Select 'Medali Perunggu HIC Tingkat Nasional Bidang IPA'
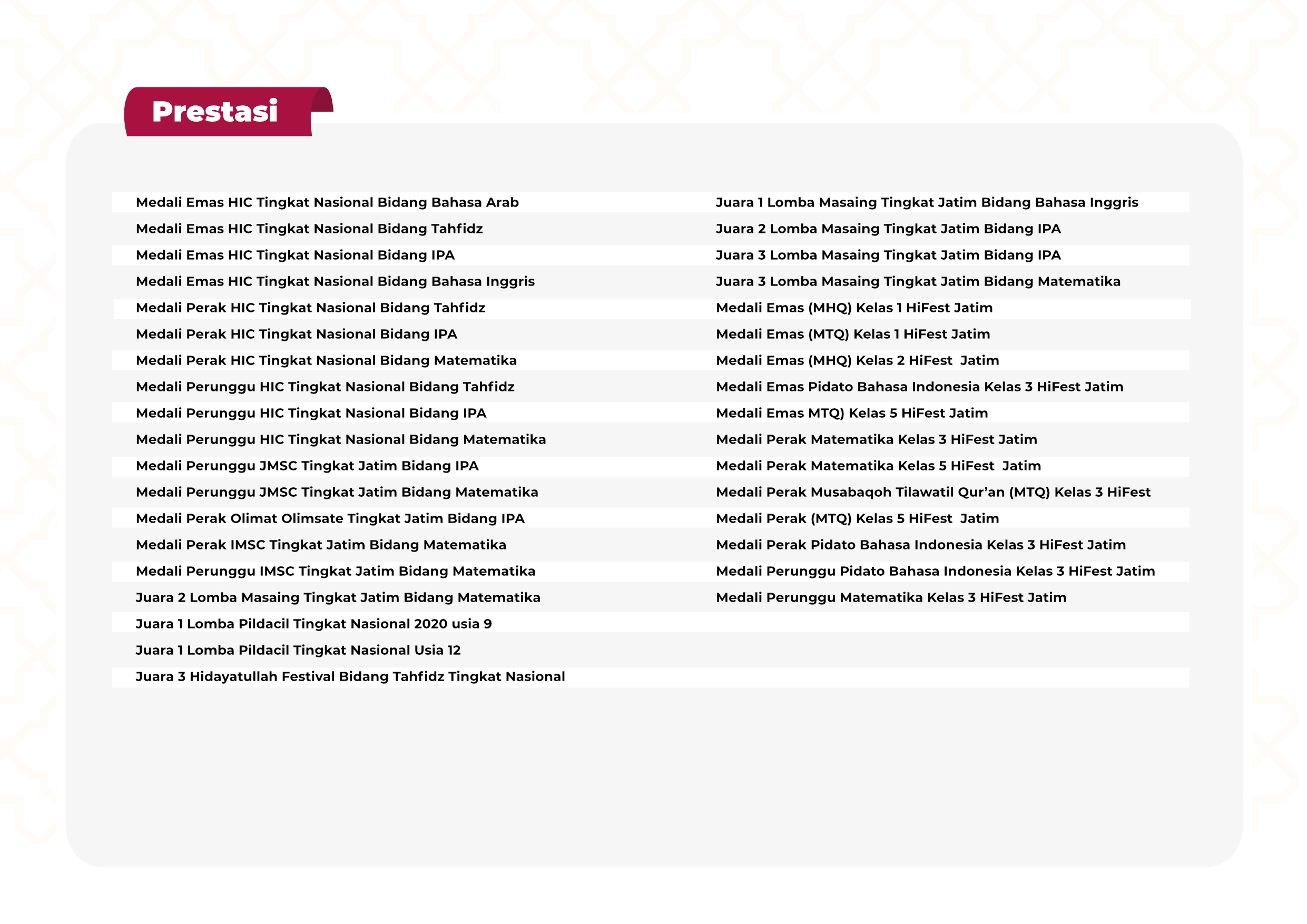This screenshot has height=924, width=1307. coord(311,414)
